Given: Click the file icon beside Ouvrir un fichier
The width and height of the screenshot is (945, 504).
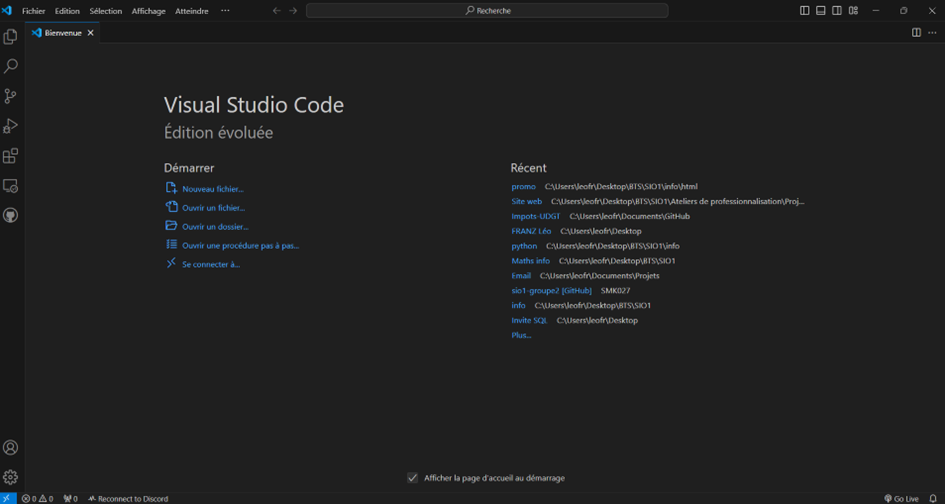Looking at the screenshot, I should 171,207.
